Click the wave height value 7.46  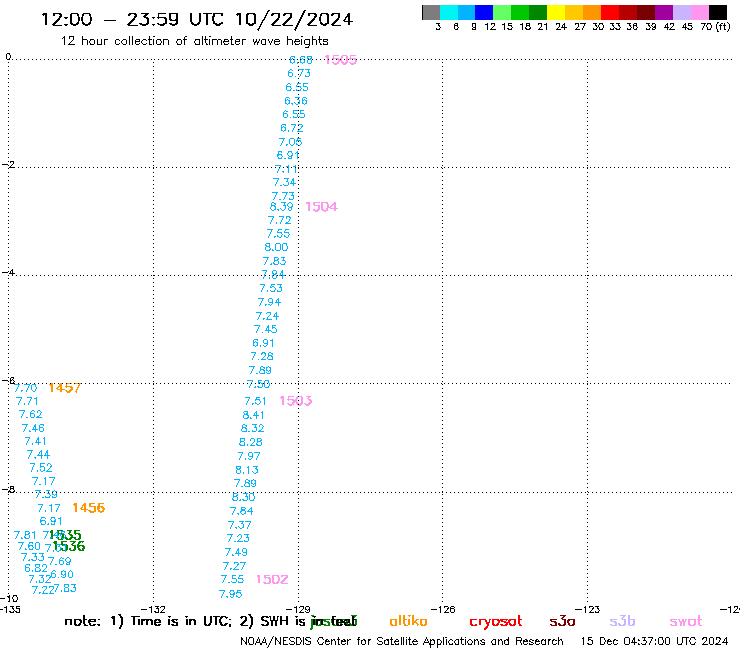pyautogui.click(x=33, y=428)
